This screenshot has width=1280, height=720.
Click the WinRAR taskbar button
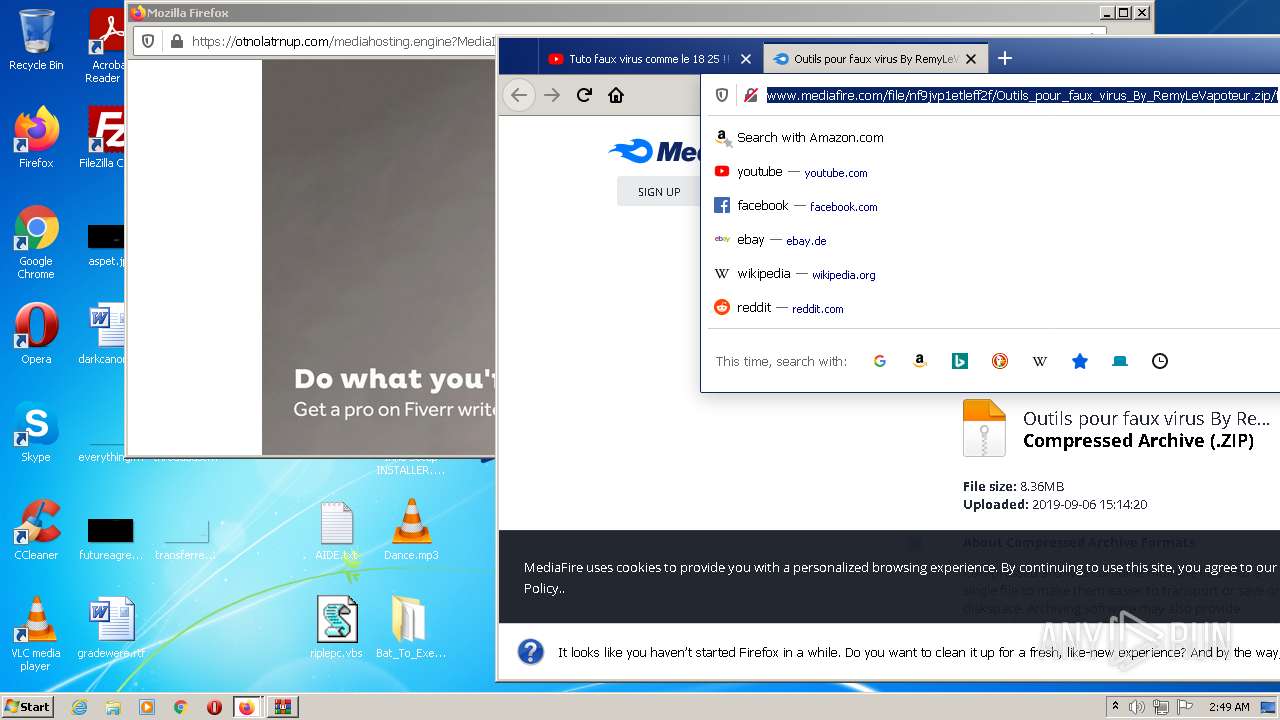[282, 707]
